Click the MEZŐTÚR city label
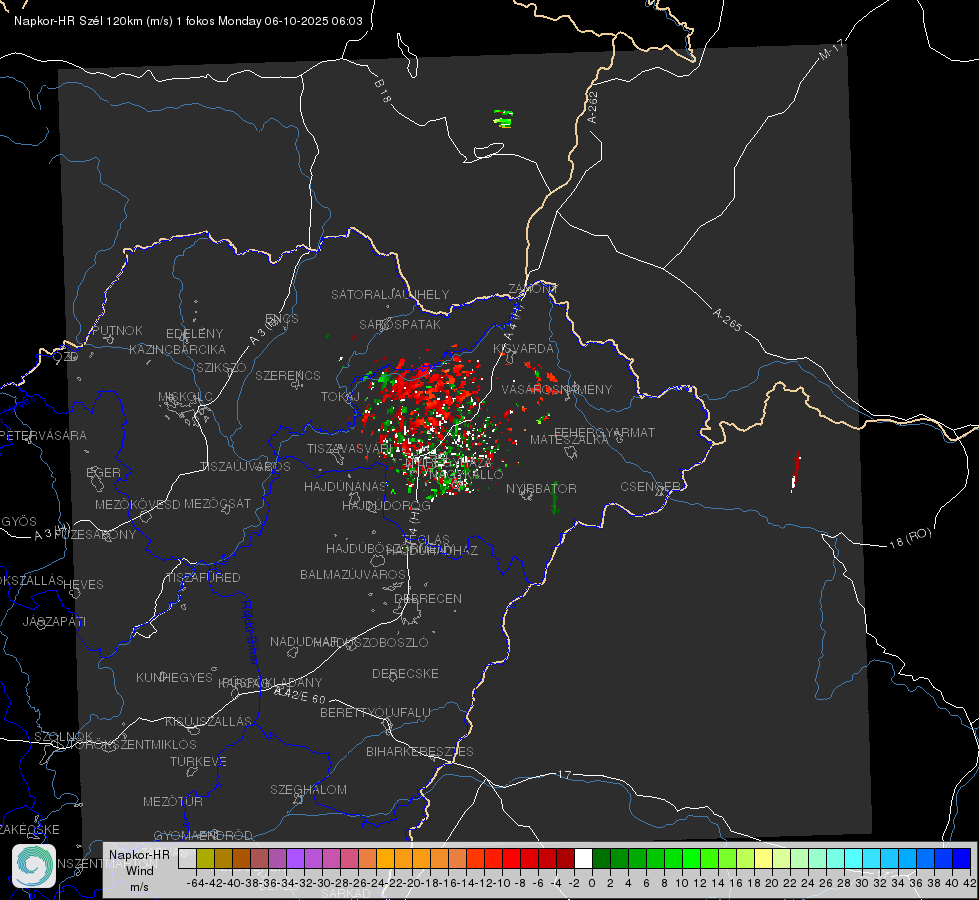Viewport: 979px width, 900px height. tap(173, 801)
